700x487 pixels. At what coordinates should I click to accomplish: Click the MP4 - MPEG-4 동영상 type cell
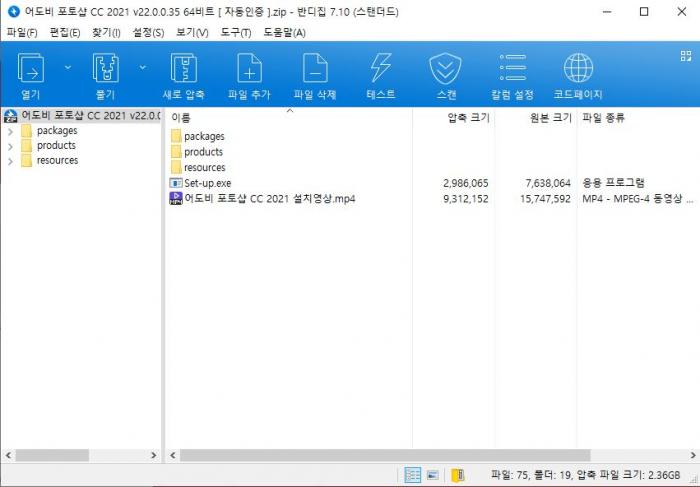click(638, 199)
